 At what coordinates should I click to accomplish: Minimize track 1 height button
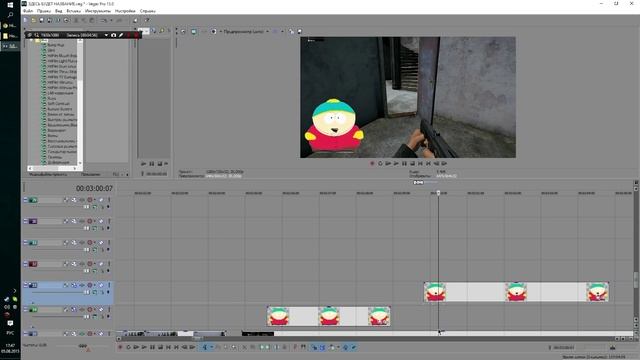coord(26,200)
